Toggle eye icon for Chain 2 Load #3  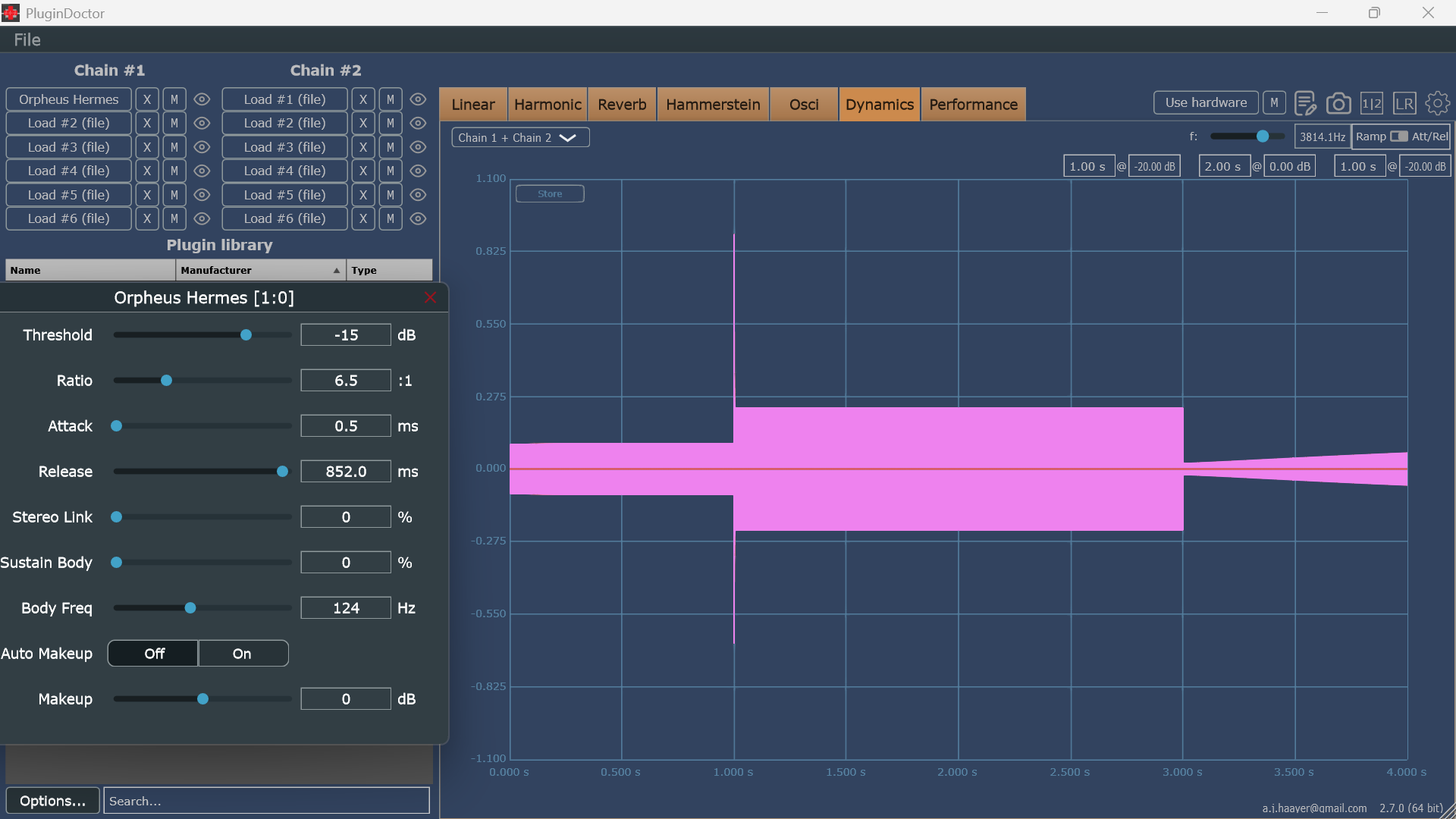[418, 147]
